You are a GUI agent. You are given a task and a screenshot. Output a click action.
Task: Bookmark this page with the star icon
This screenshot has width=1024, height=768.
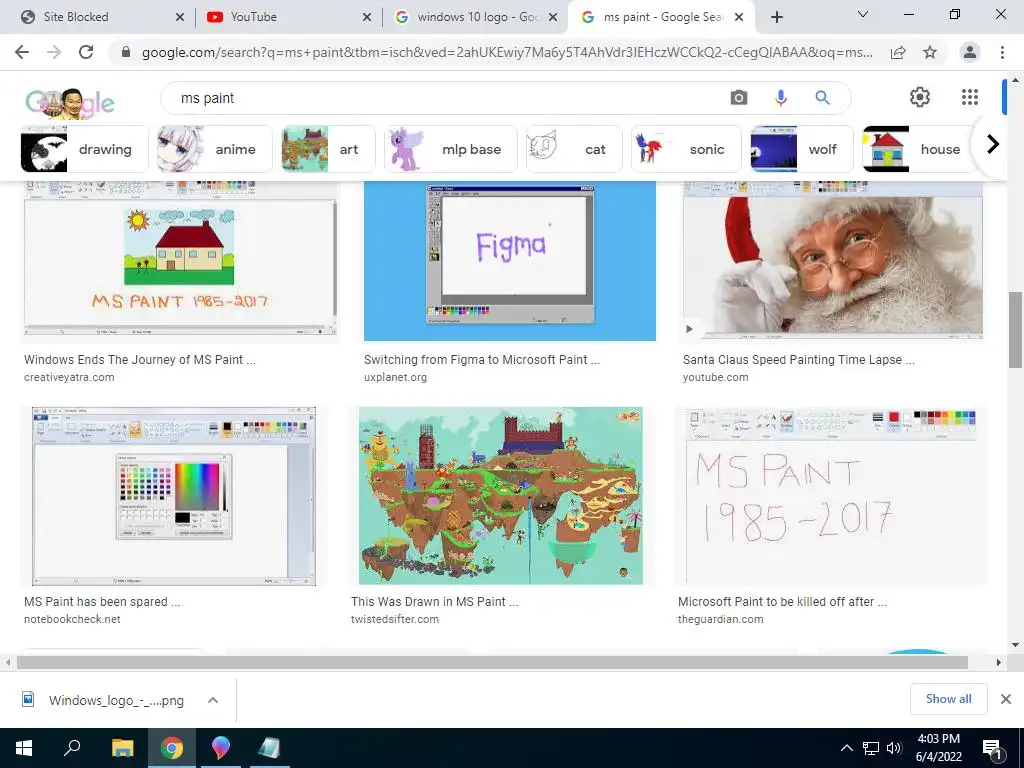[x=930, y=52]
